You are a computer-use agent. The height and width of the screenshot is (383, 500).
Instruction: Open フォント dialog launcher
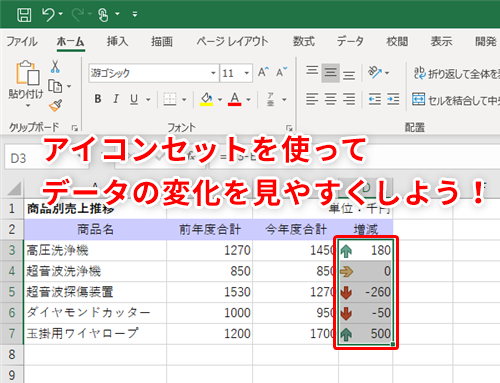point(289,128)
